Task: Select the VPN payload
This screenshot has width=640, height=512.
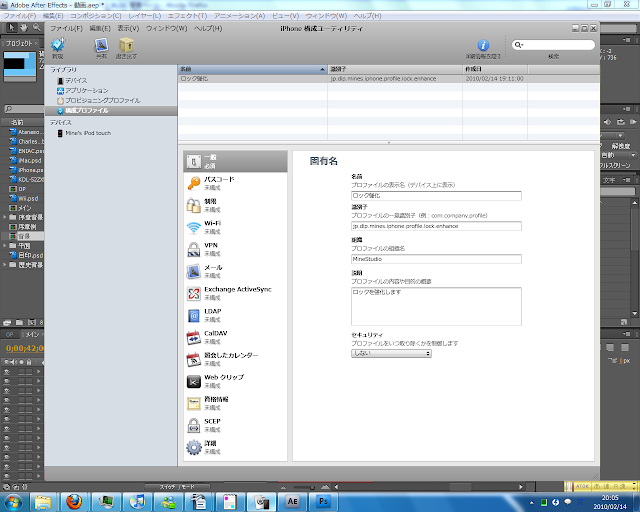Action: point(235,249)
